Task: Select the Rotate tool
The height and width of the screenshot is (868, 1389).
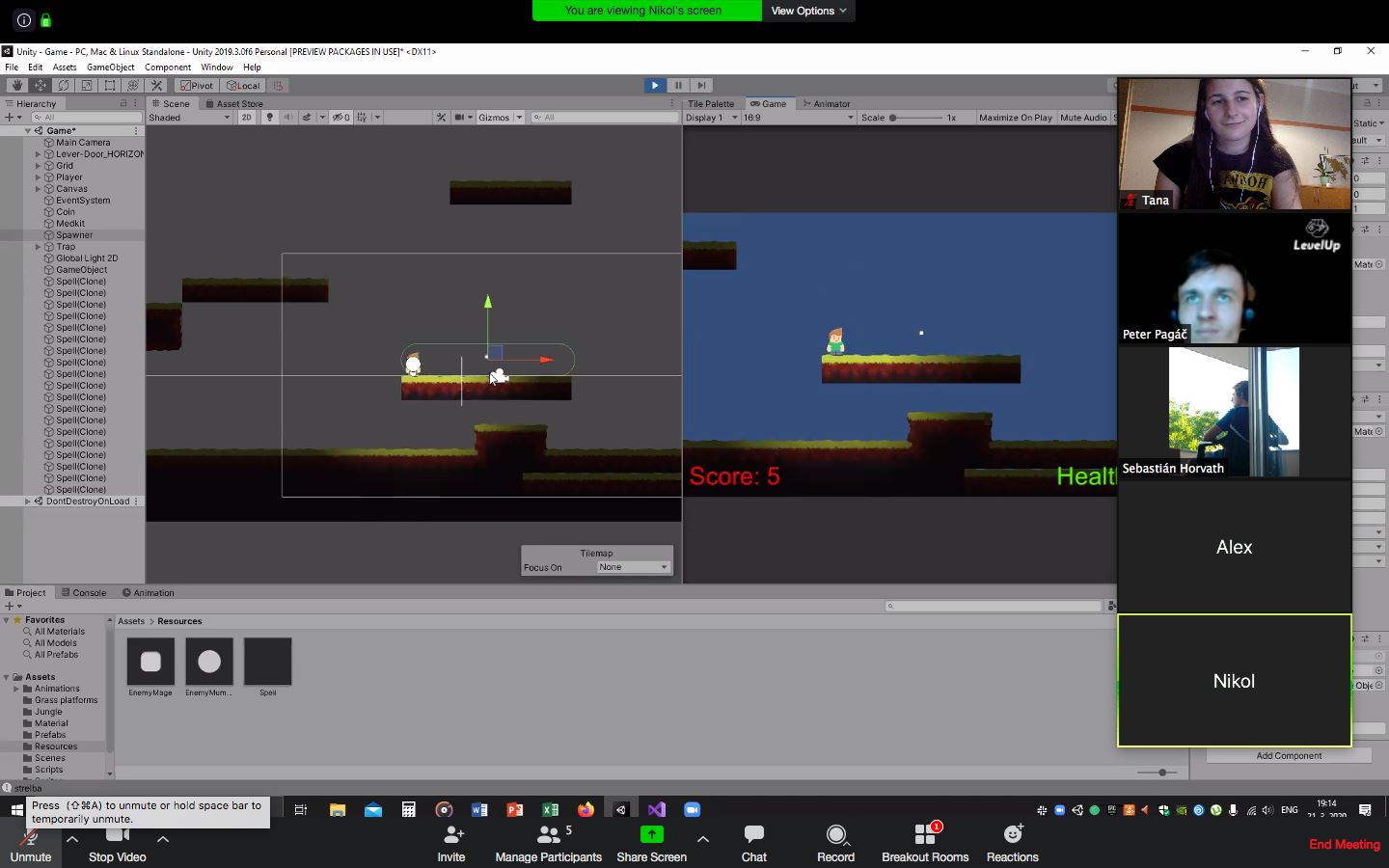Action: point(64,85)
